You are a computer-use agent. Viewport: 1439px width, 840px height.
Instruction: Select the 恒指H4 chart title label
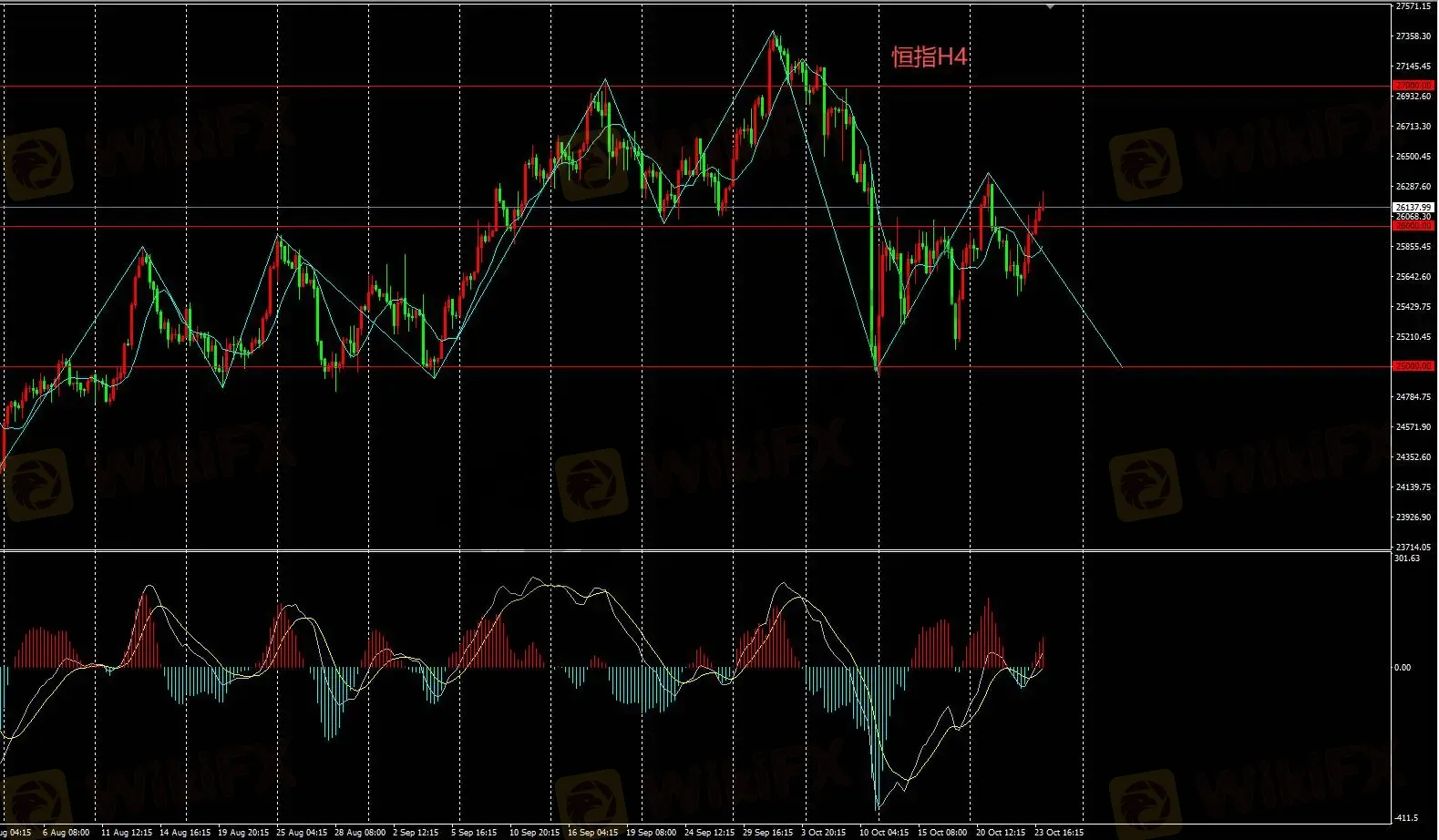[x=929, y=56]
